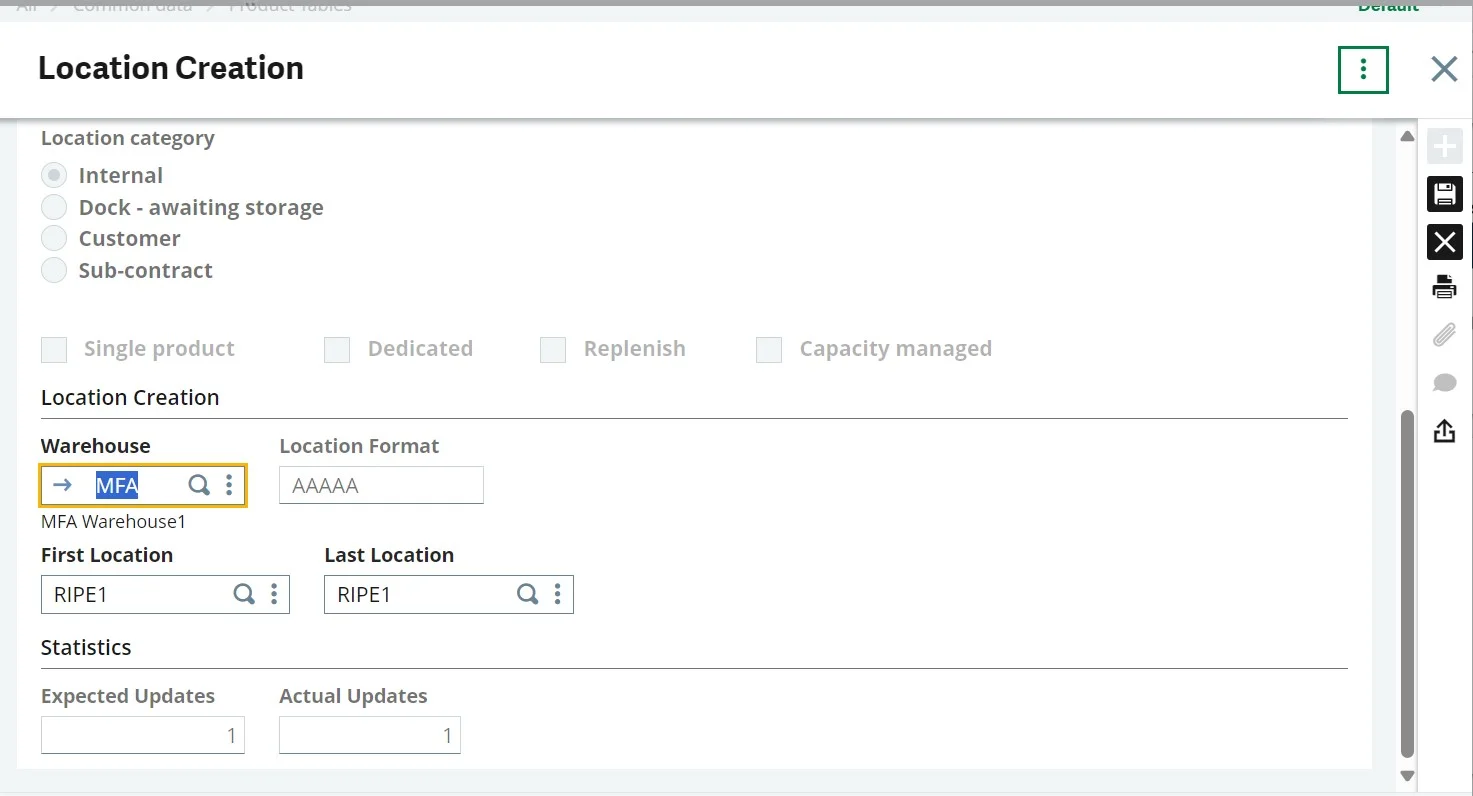This screenshot has width=1473, height=796.
Task: Open First Location three-dot actions
Action: [x=274, y=594]
